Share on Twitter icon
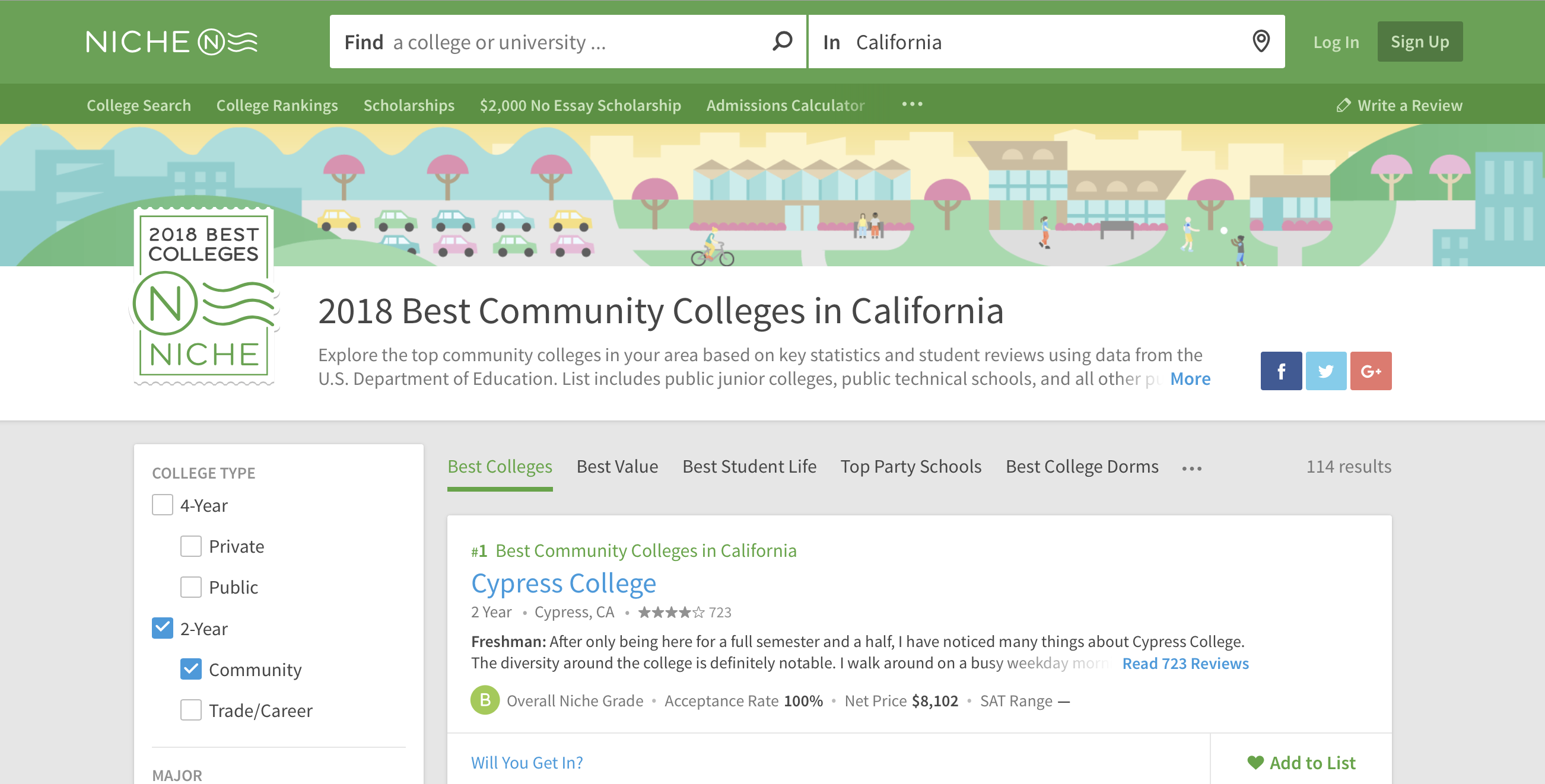The width and height of the screenshot is (1545, 784). (1325, 371)
